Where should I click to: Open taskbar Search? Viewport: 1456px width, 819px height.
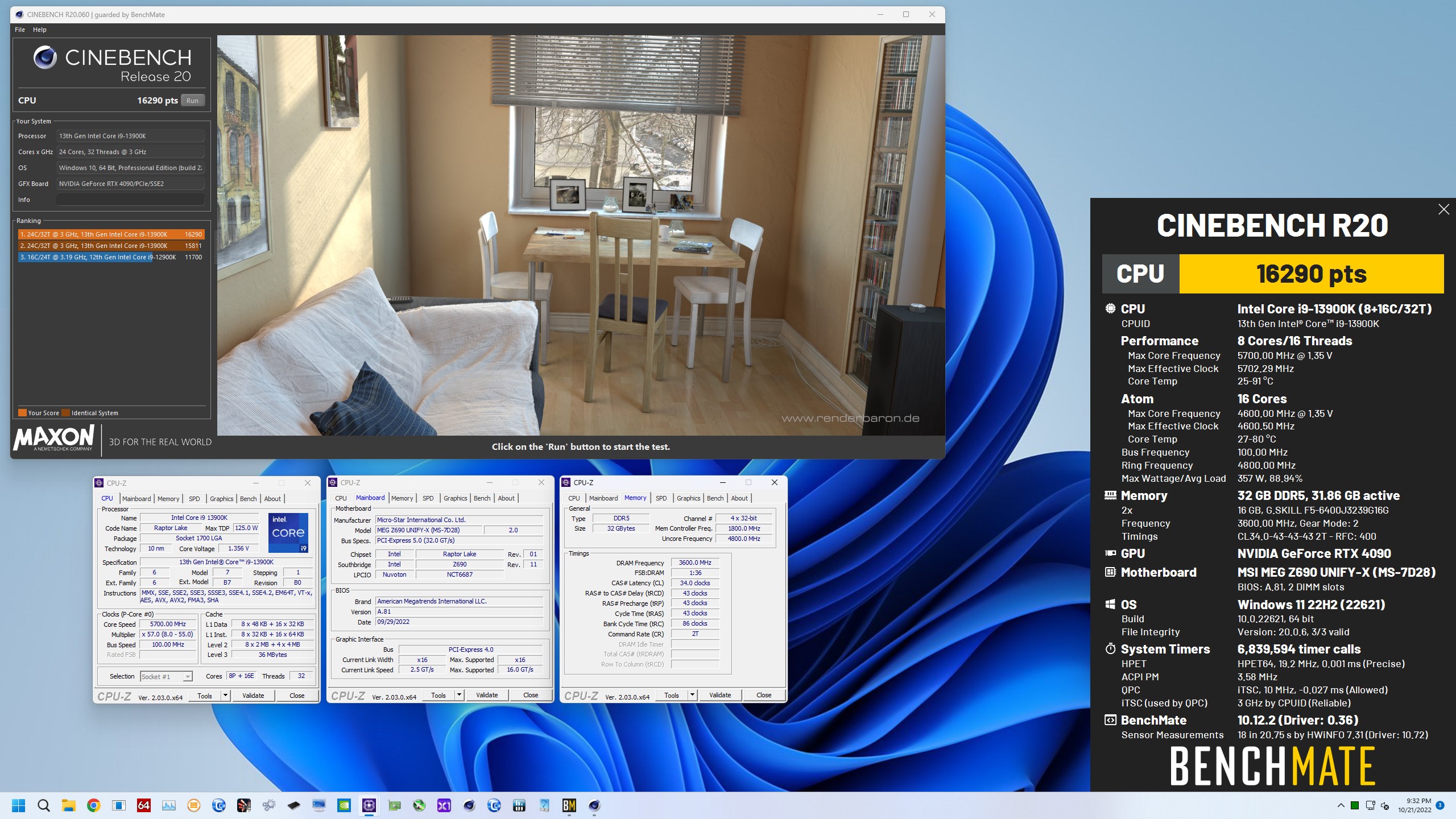[43, 805]
